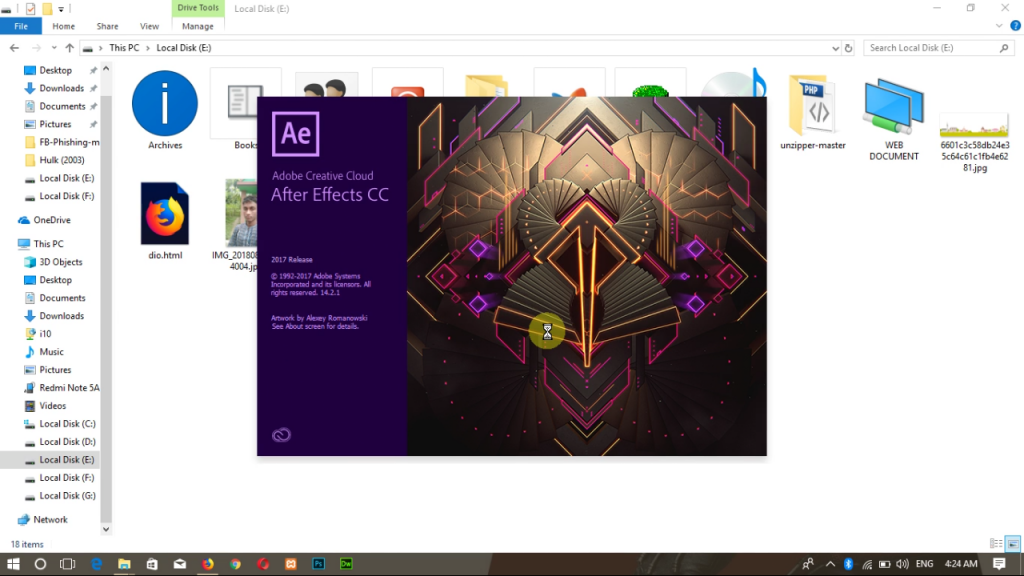Screen dimensions: 1024x576
Task: Open Cortana search circle on taskbar
Action: (x=40, y=564)
